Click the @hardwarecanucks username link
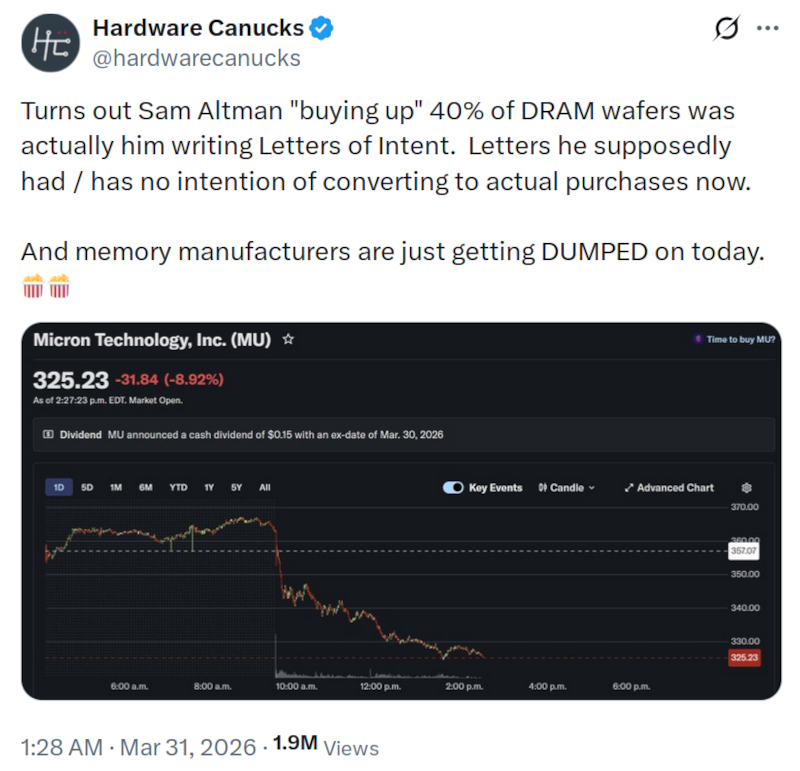Screen dimensions: 800x771 196,59
